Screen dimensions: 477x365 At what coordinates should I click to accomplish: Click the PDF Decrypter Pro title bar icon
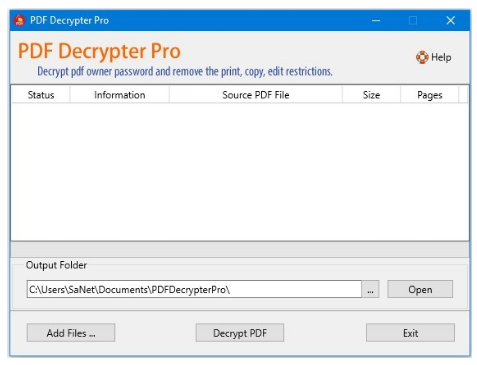(x=19, y=20)
